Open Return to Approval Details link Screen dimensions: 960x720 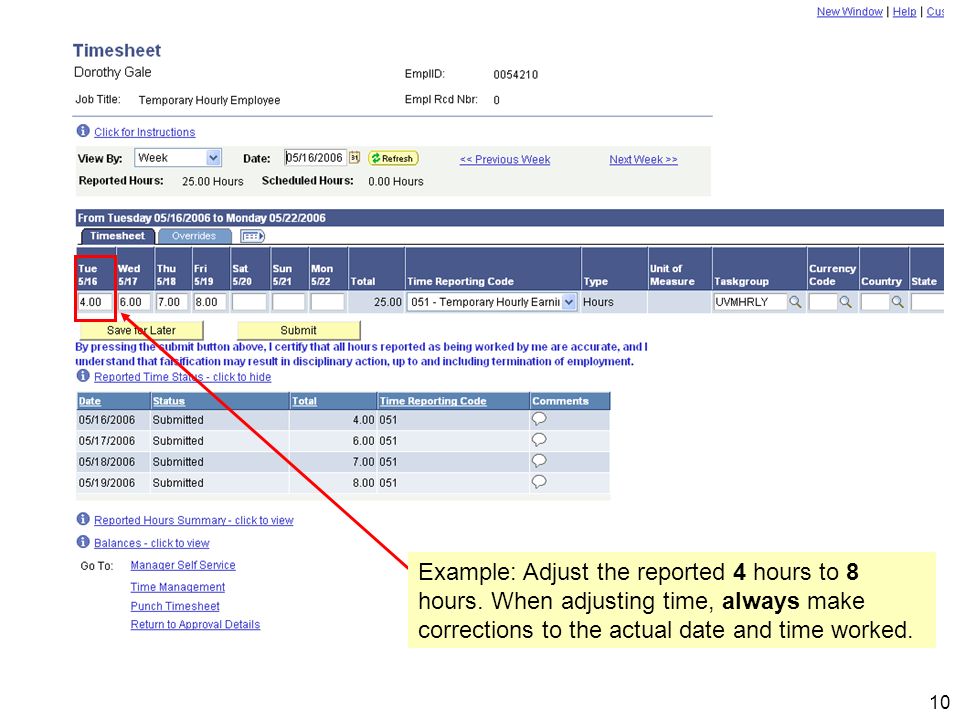(x=195, y=624)
